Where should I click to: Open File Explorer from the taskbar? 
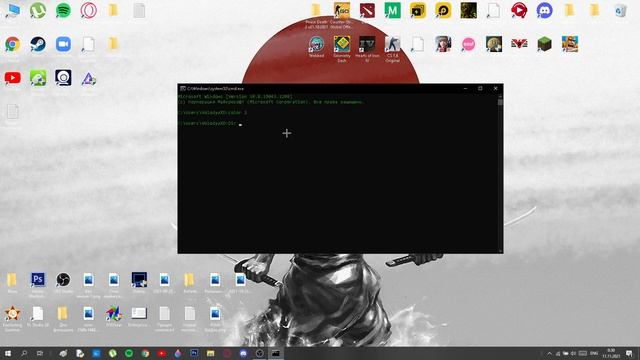(211, 353)
